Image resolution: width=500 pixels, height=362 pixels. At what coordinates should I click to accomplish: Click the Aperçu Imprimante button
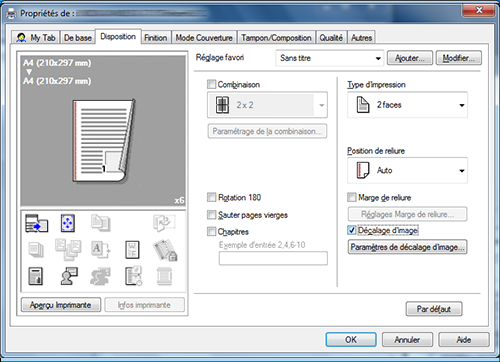[61, 305]
